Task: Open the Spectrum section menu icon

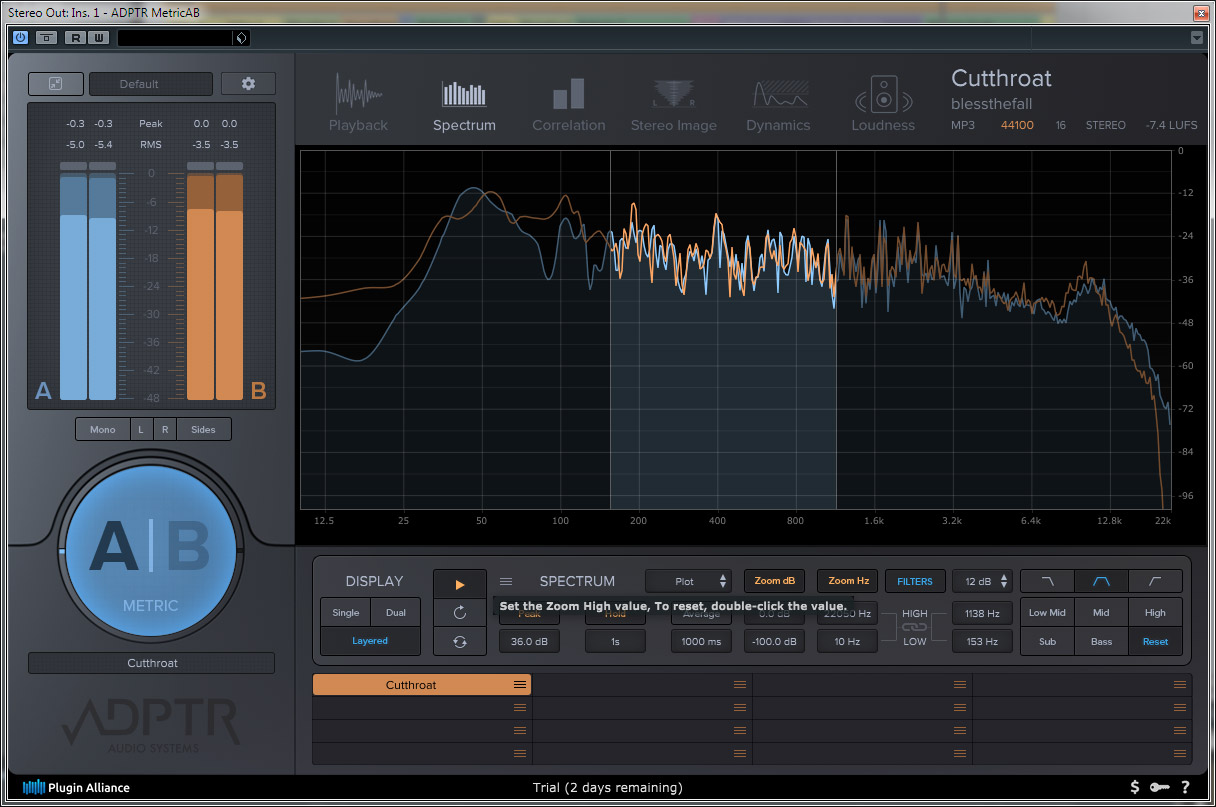Action: point(506,581)
